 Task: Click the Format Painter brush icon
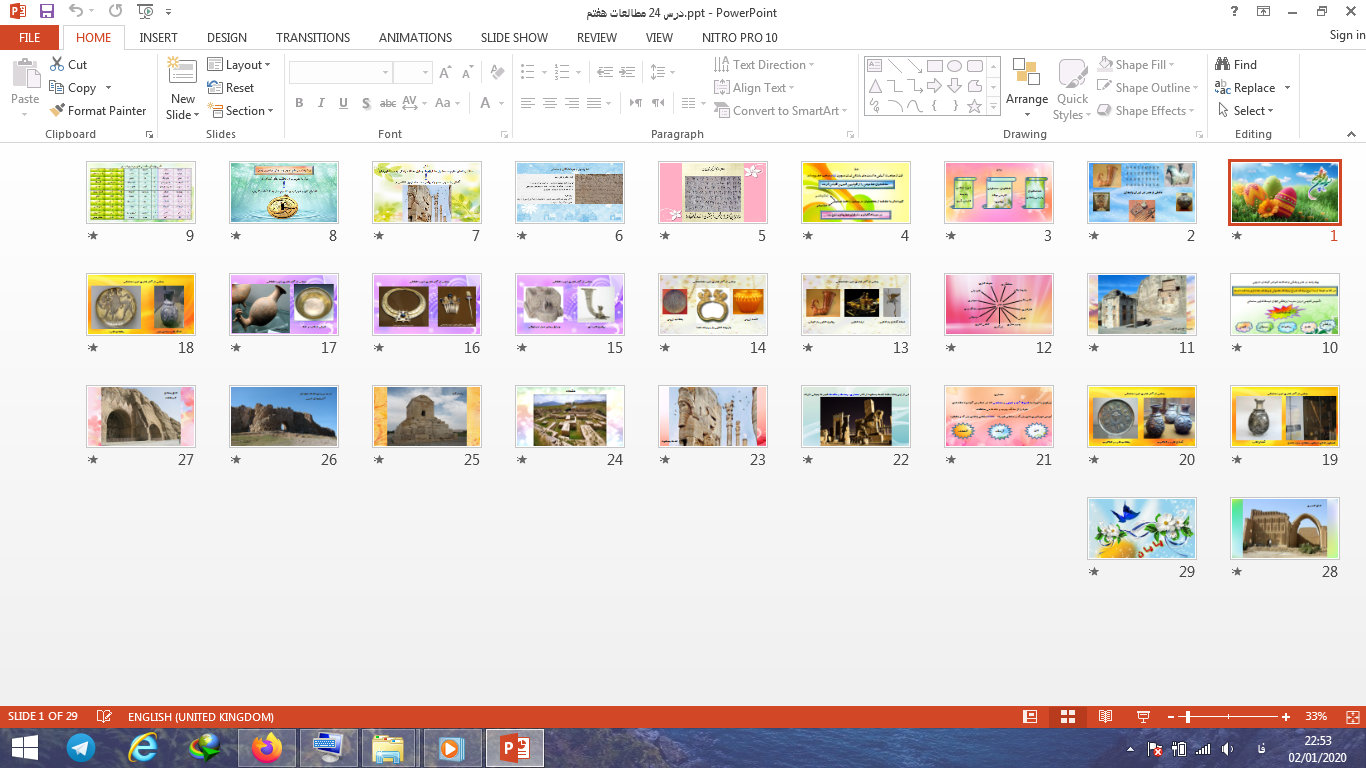[x=57, y=111]
